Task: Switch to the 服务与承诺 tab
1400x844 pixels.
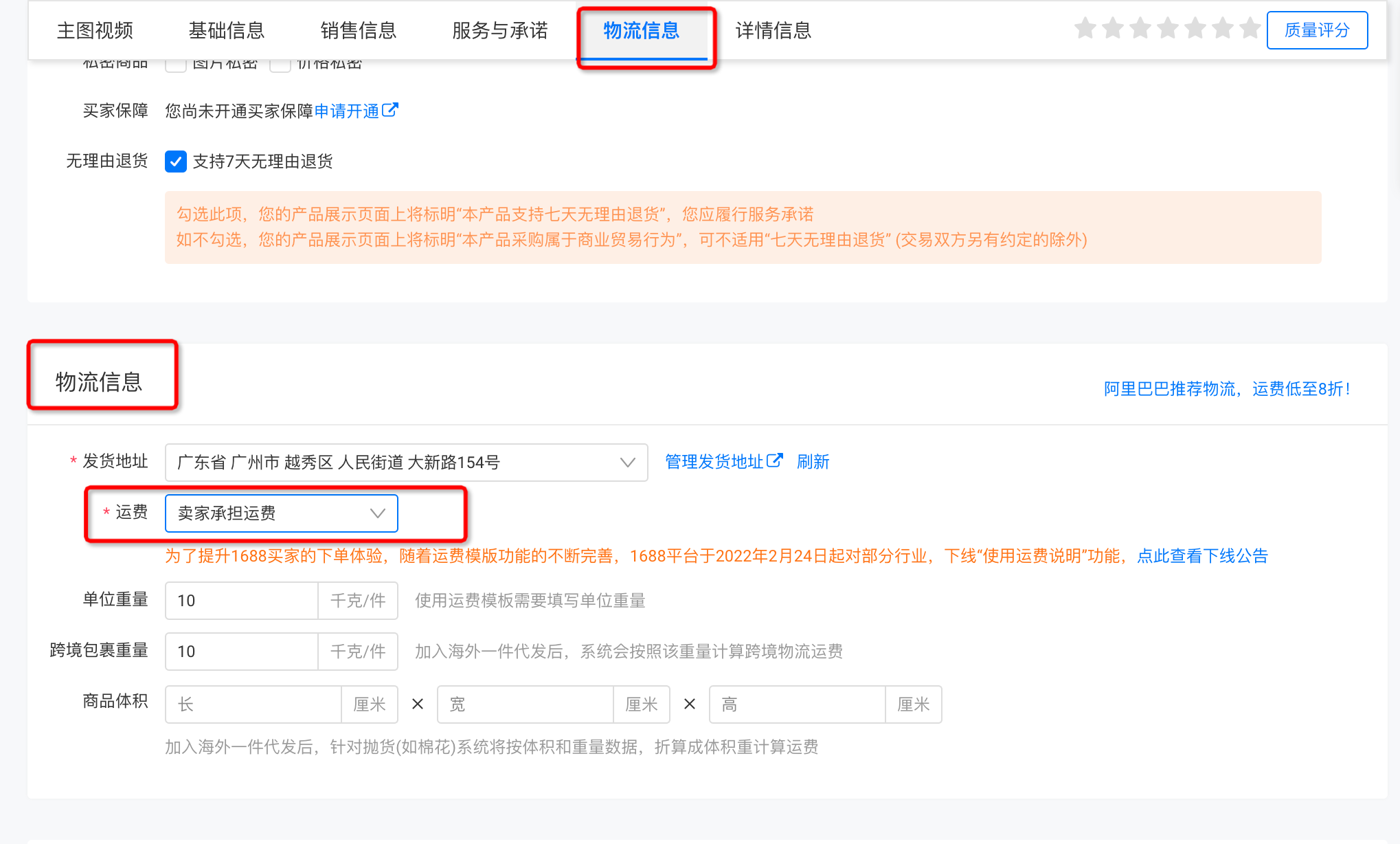Action: point(499,30)
